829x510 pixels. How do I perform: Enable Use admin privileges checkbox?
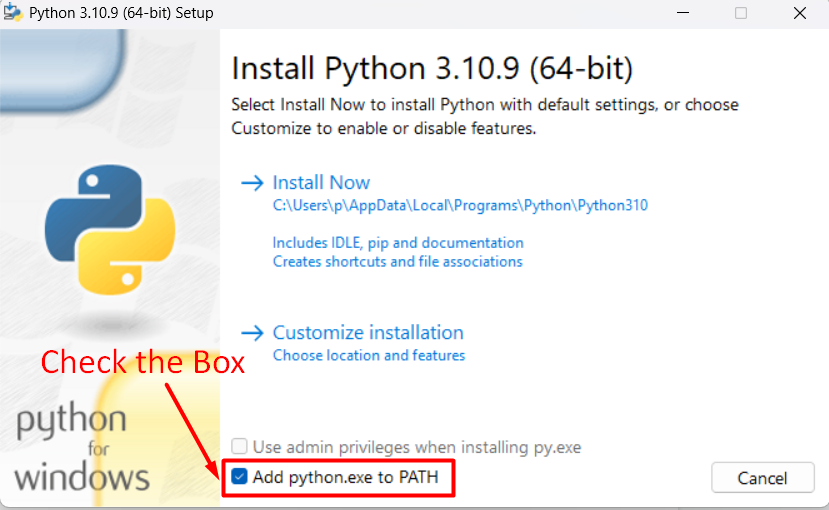240,447
